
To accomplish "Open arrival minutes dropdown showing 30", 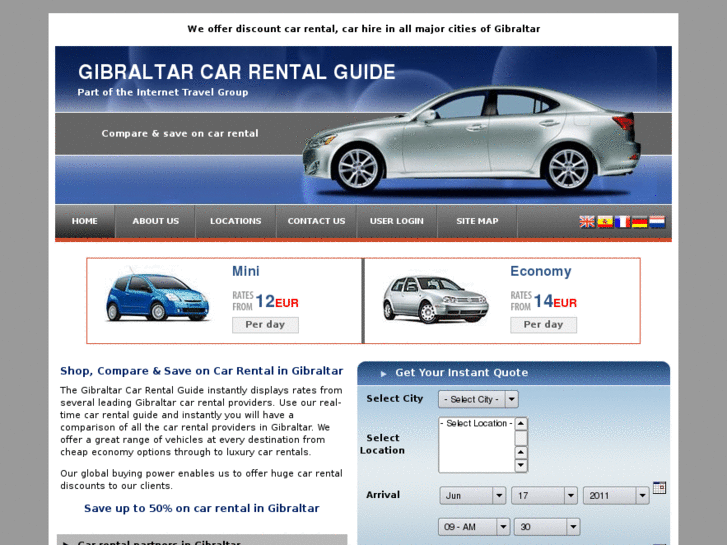I will [547, 527].
